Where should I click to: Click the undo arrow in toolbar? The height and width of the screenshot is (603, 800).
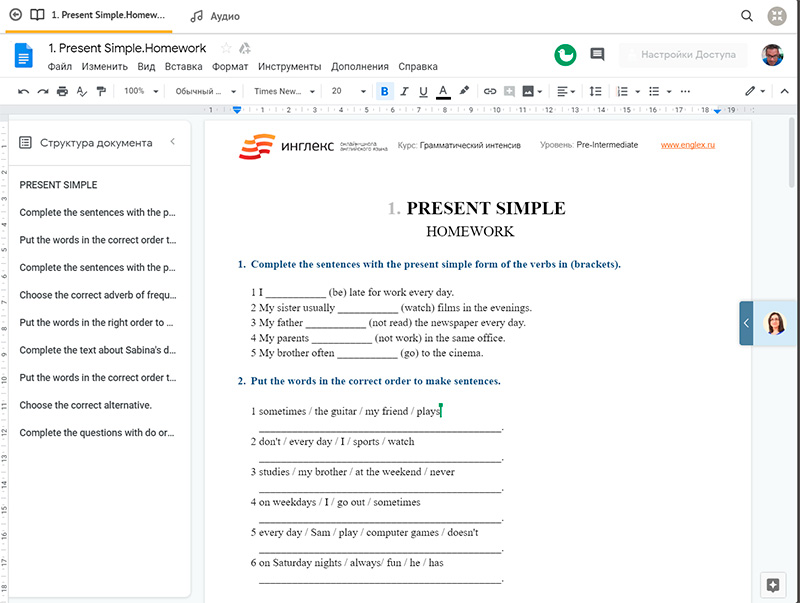[23, 91]
